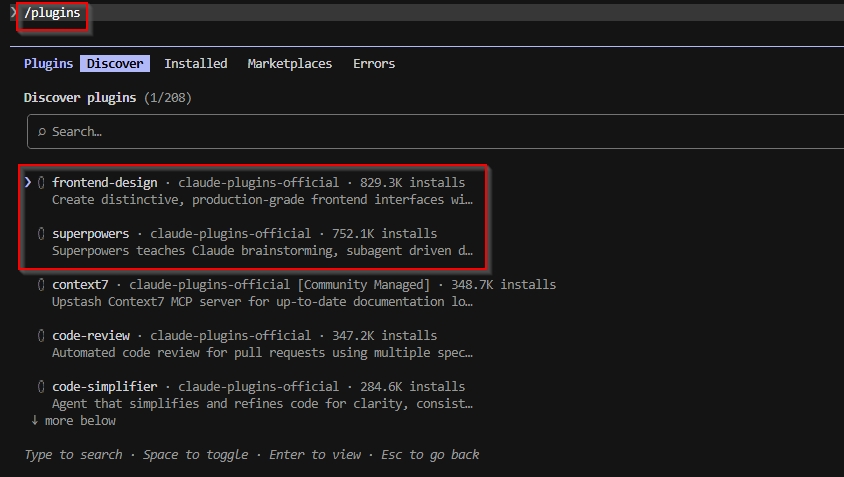The image size is (844, 477).
Task: Click the 348.7K installs count
Action: (x=503, y=284)
